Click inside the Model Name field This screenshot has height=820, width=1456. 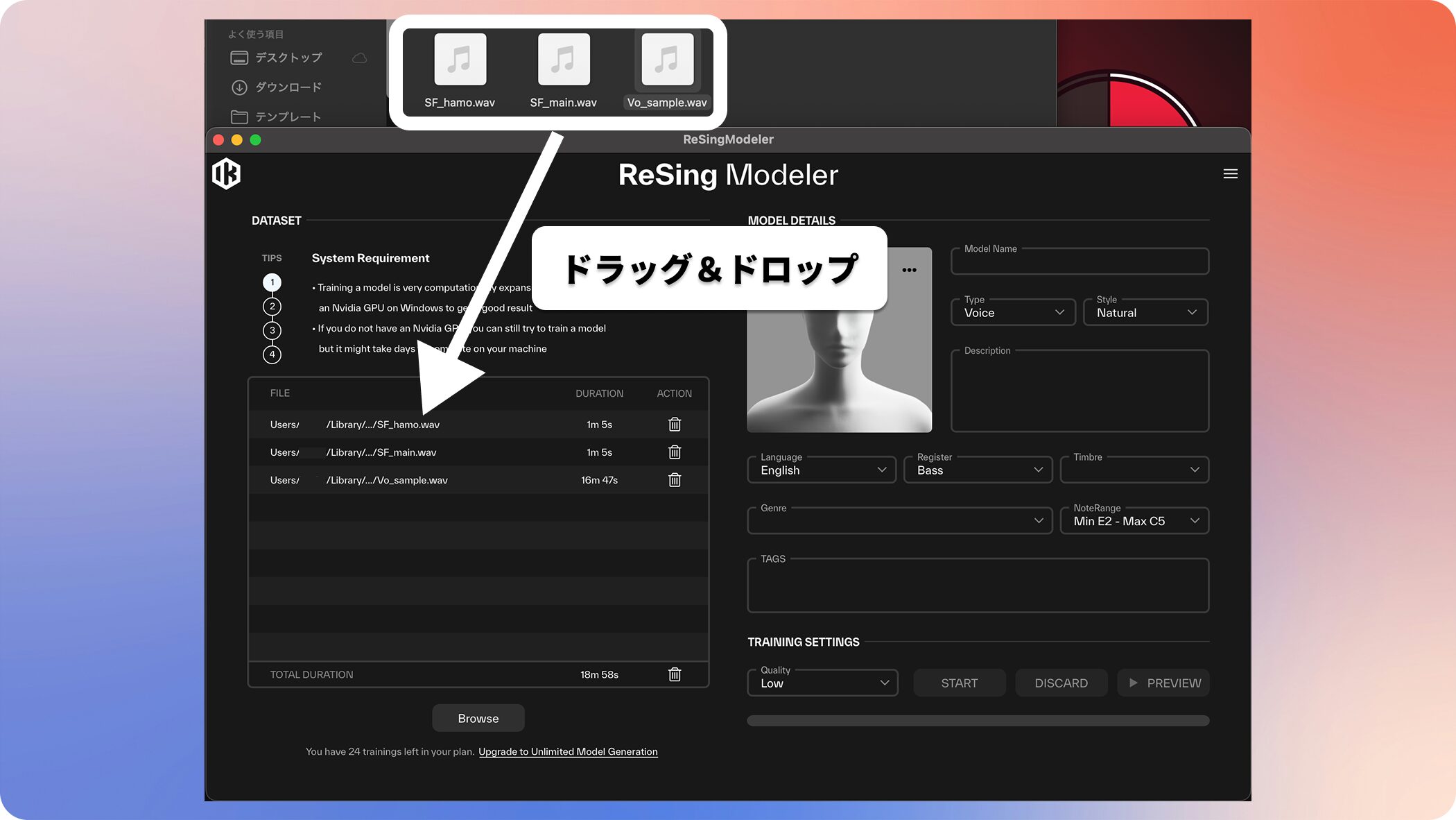pyautogui.click(x=1080, y=261)
